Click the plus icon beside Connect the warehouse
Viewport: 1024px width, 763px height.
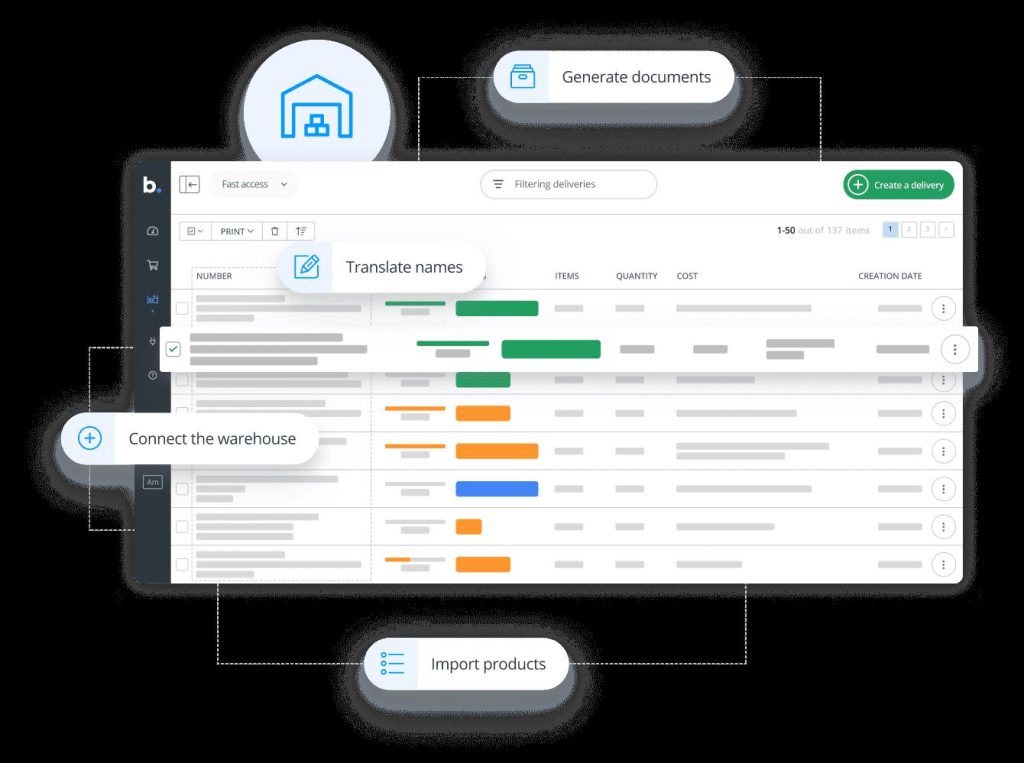tap(89, 438)
